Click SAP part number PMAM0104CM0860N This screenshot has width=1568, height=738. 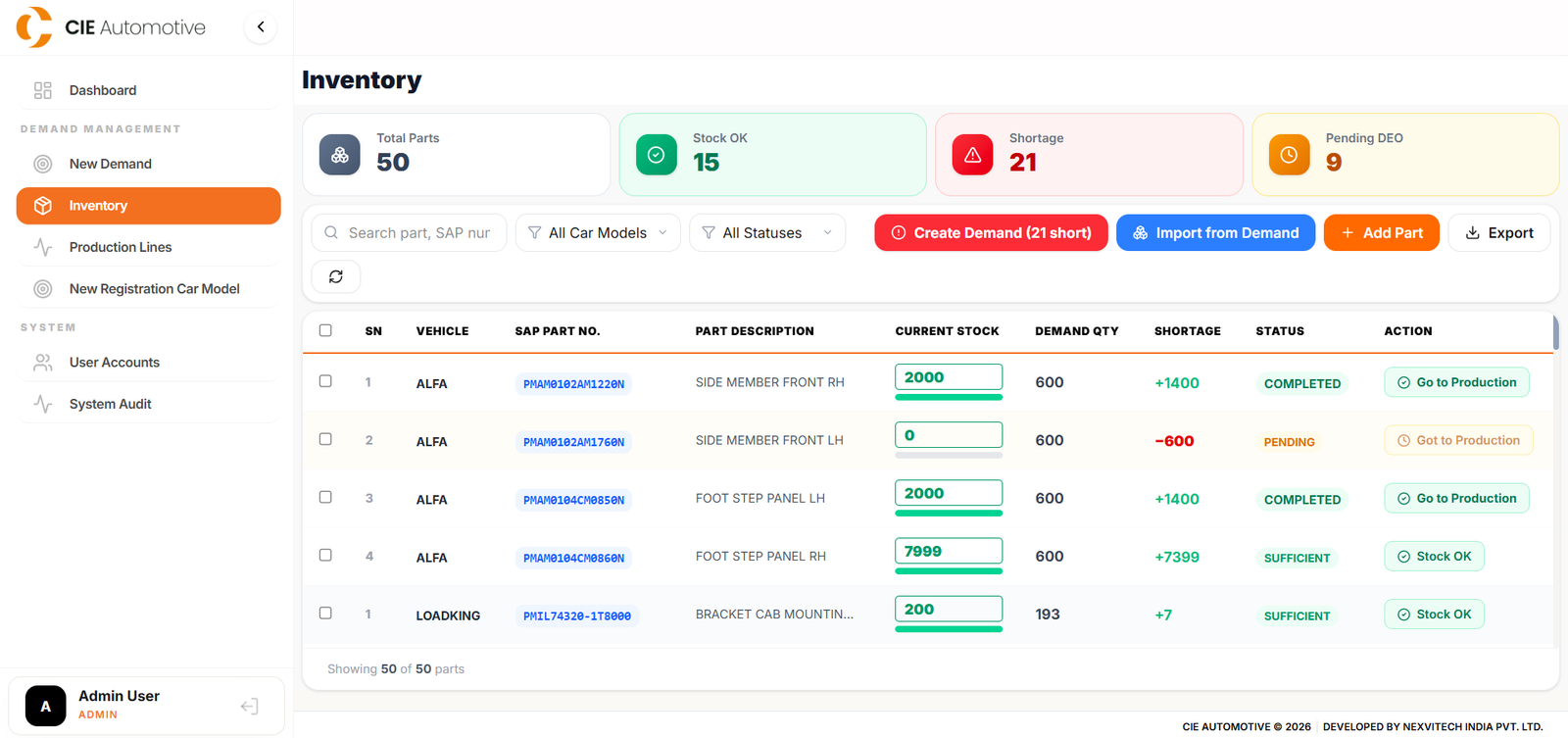573,558
